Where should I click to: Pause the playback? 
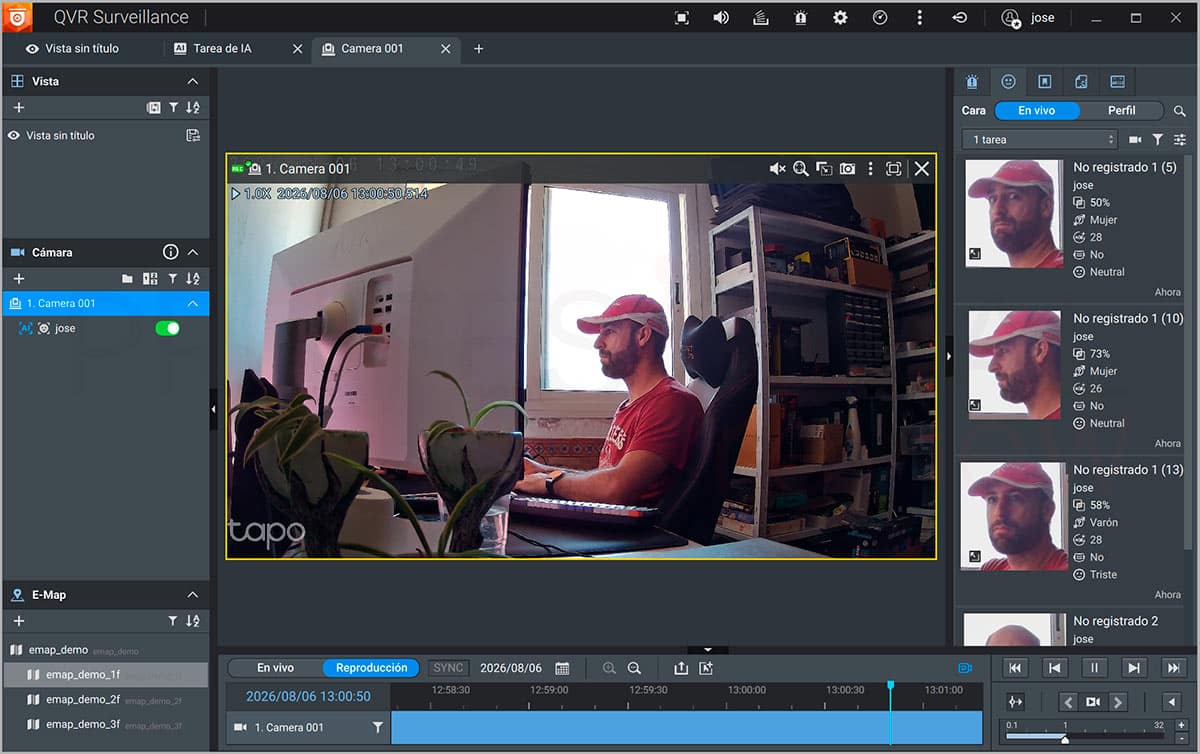tap(1094, 668)
